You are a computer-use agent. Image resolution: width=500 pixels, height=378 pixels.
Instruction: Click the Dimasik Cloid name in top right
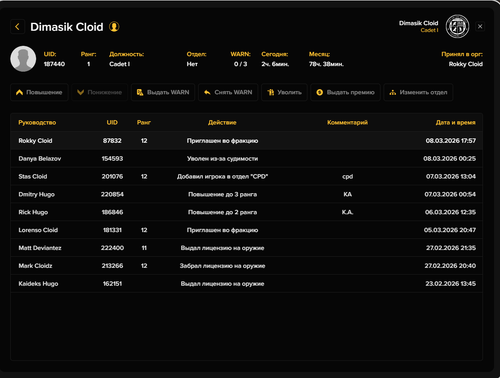(419, 23)
